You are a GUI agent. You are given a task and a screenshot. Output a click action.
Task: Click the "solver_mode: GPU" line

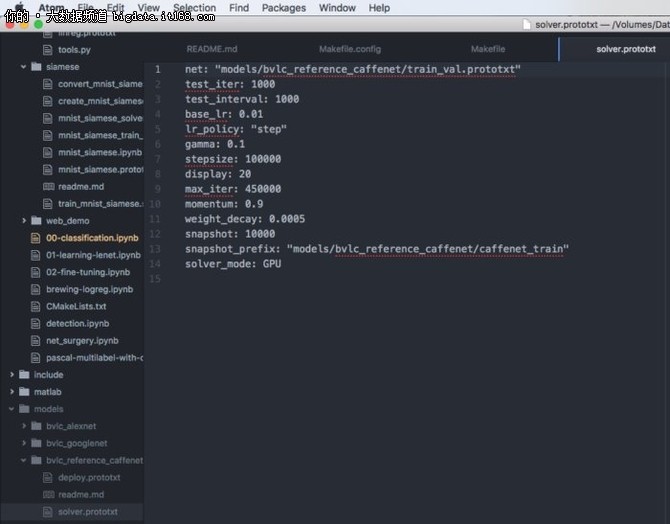(x=233, y=264)
